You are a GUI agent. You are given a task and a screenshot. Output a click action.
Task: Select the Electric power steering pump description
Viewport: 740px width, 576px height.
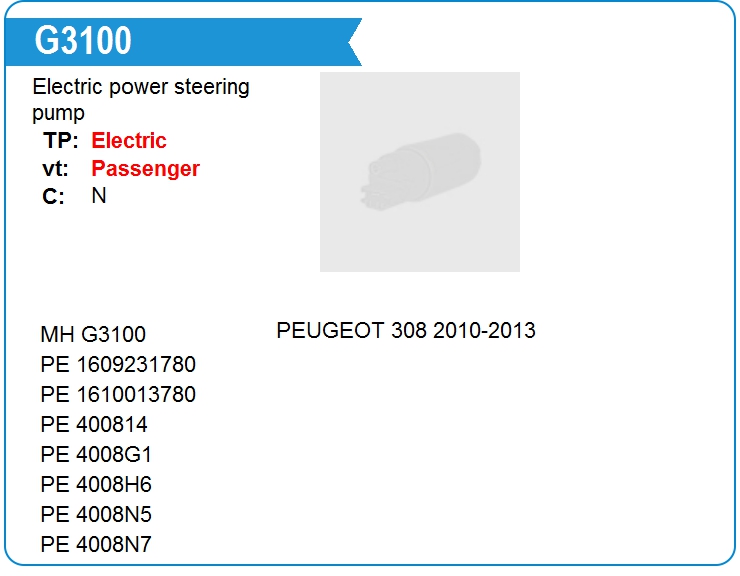click(x=141, y=100)
